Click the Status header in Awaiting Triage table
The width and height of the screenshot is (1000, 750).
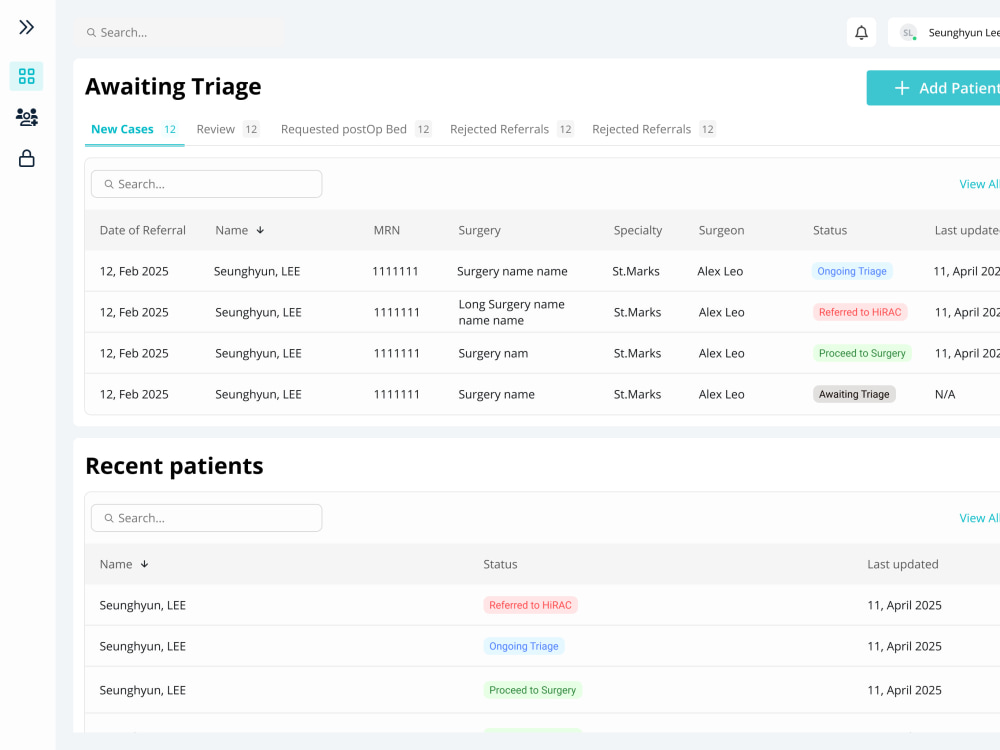pyautogui.click(x=830, y=230)
